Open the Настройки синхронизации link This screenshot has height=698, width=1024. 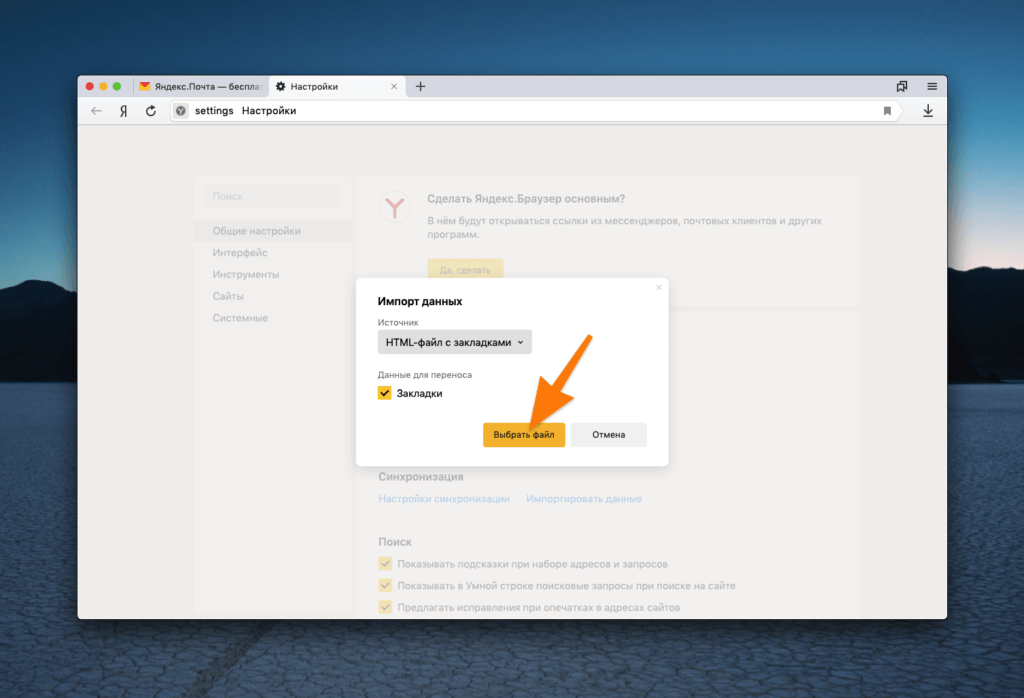(444, 499)
